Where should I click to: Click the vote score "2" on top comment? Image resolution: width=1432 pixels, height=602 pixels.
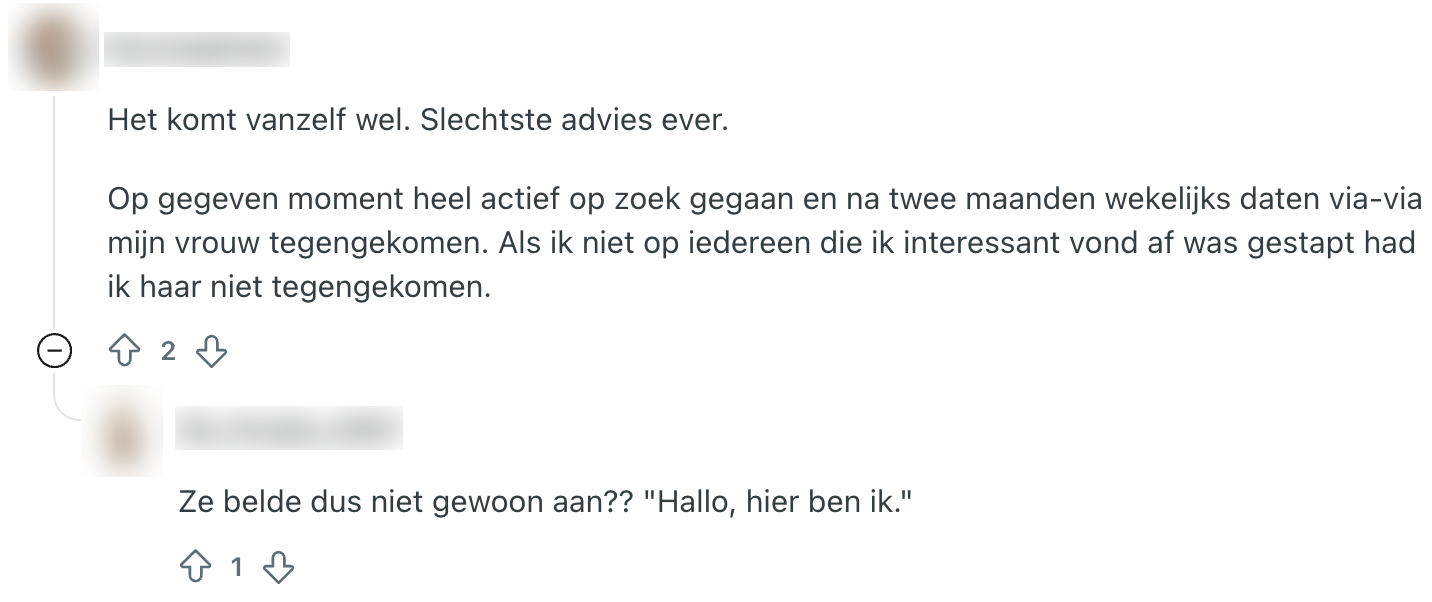[x=168, y=351]
